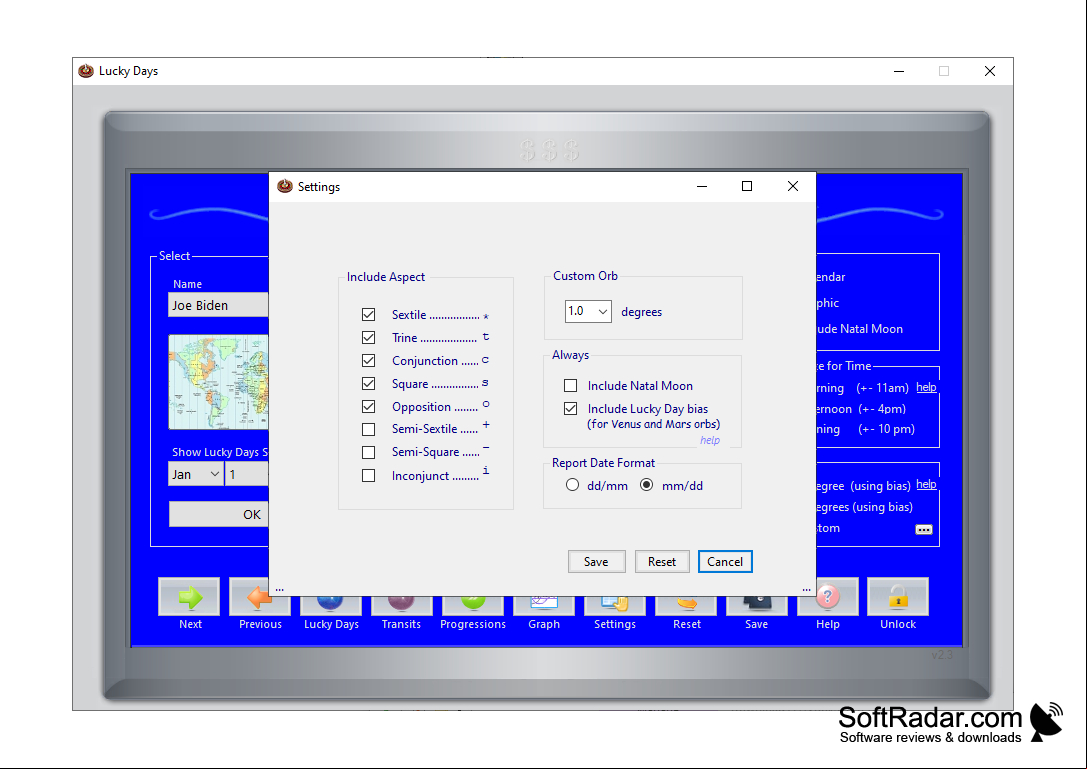Select mm/dd date format
This screenshot has height=769, width=1087.
click(646, 485)
